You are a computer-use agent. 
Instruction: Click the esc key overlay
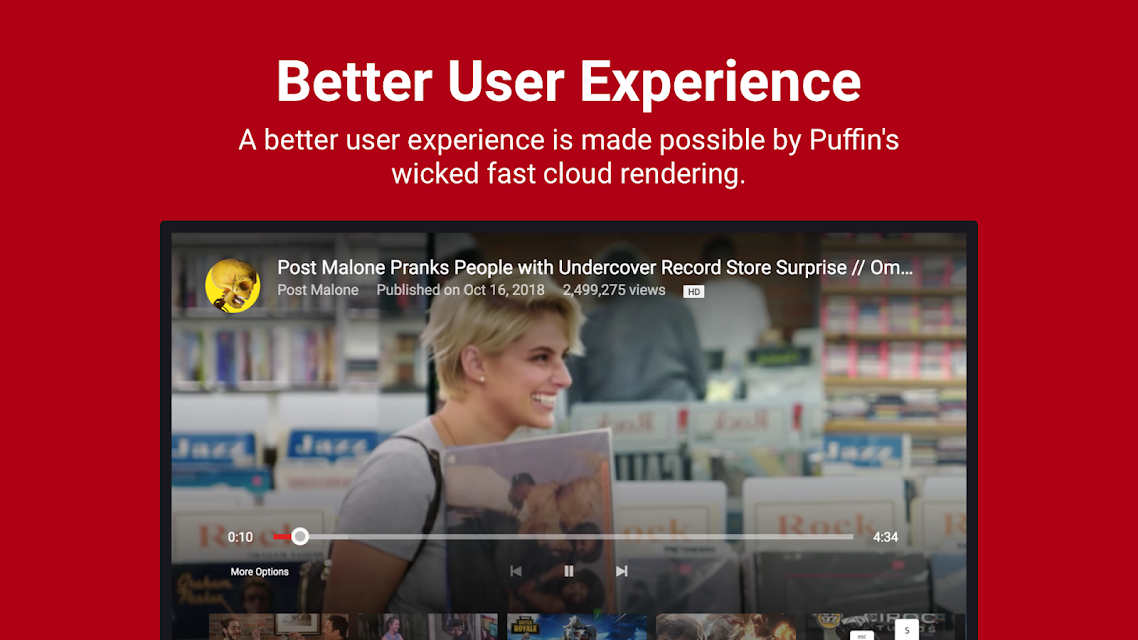coord(862,636)
